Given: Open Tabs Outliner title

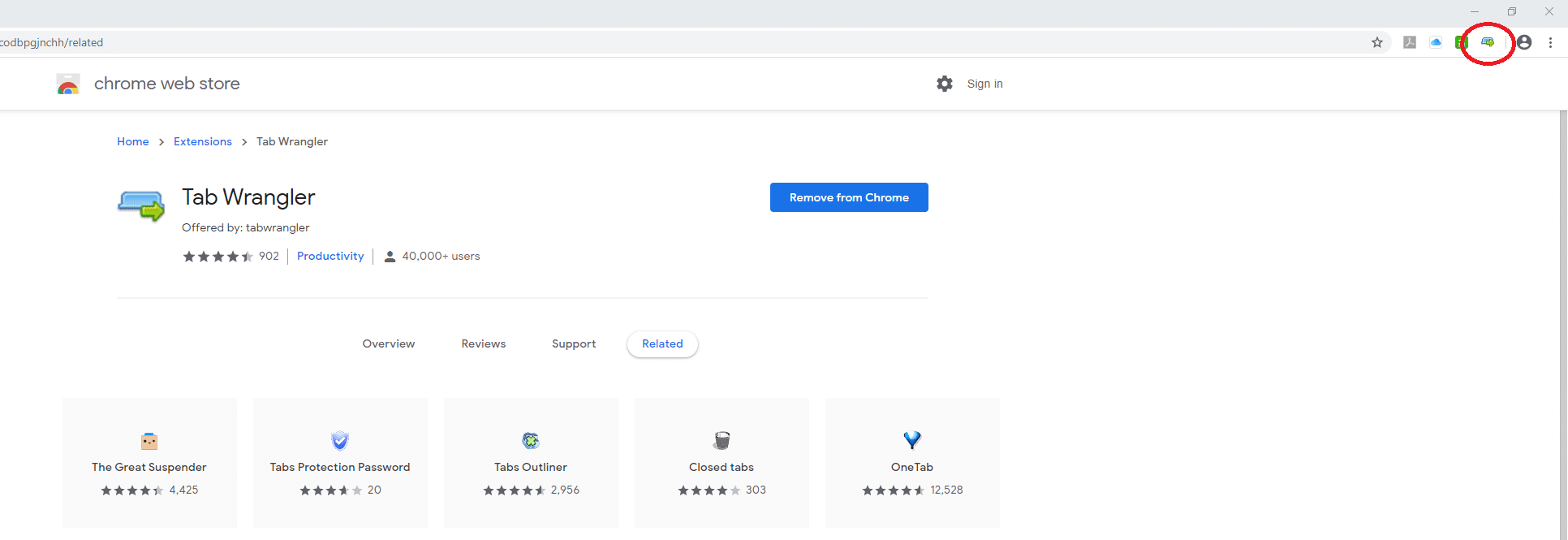Looking at the screenshot, I should coord(531,467).
